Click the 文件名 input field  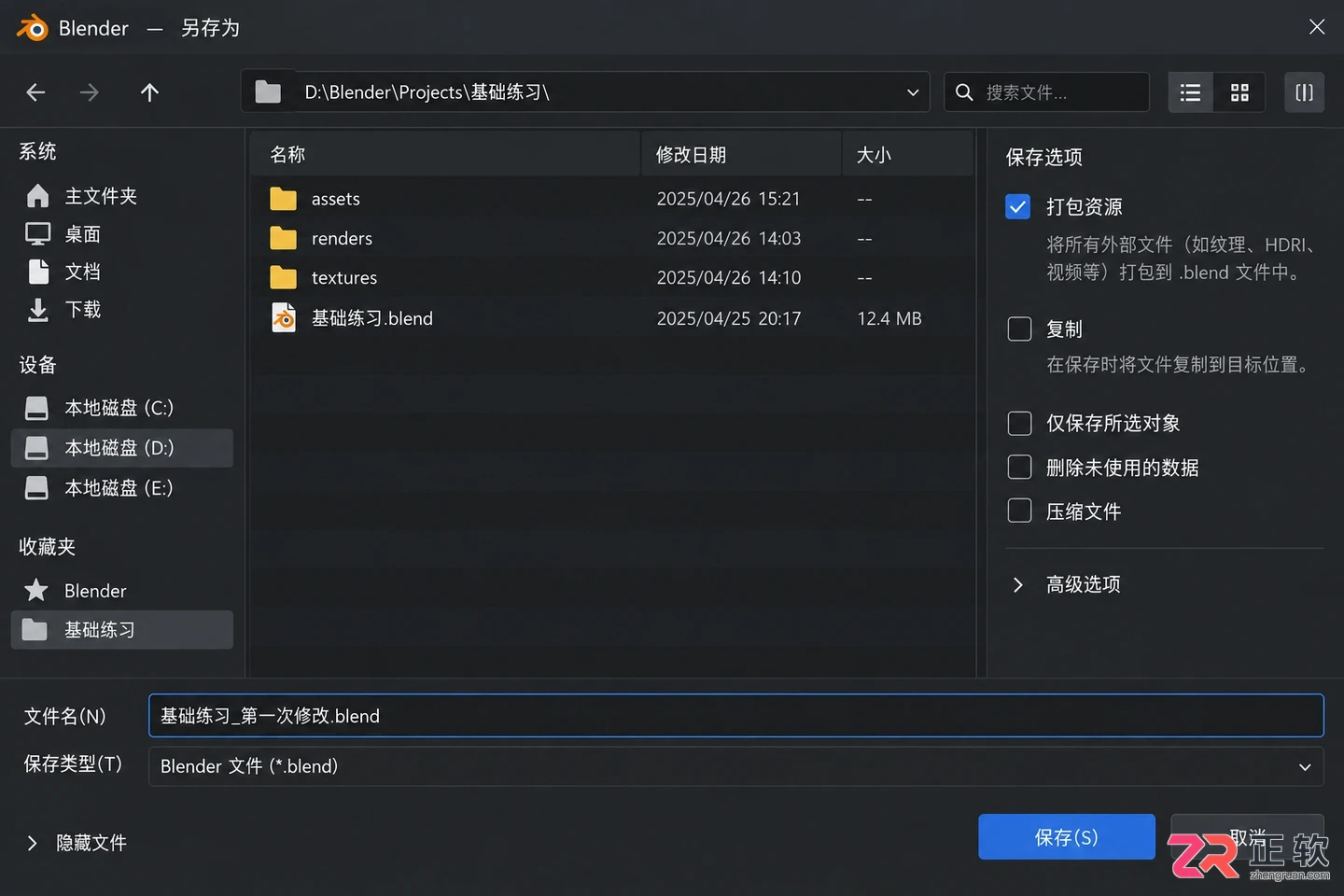pos(735,716)
